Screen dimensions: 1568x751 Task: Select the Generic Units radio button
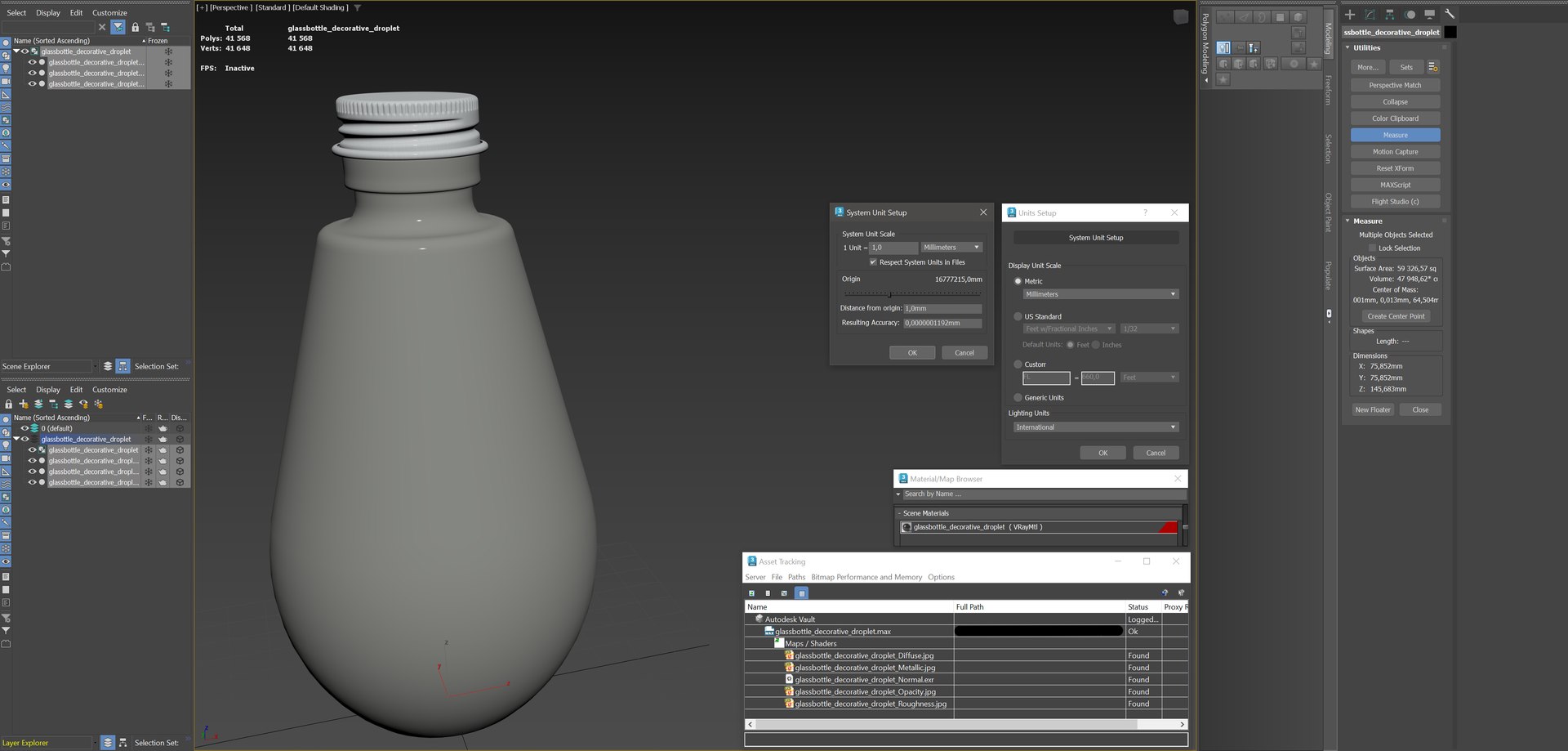[1018, 398]
